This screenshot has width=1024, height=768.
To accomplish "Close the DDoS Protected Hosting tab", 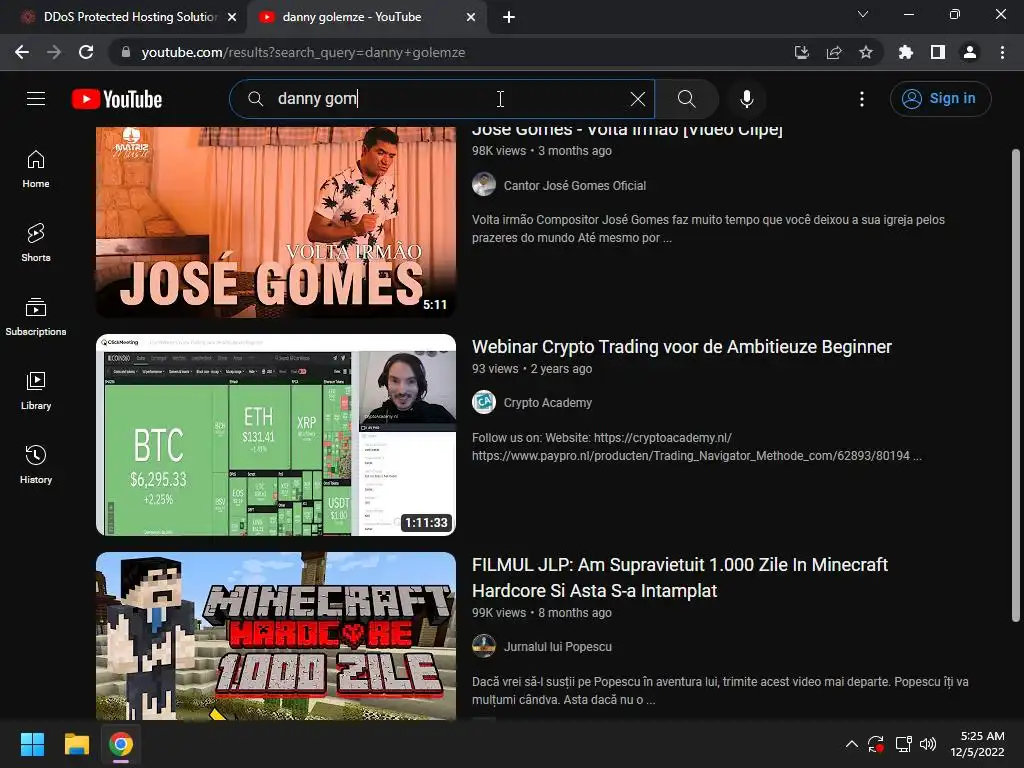I will click(x=232, y=18).
